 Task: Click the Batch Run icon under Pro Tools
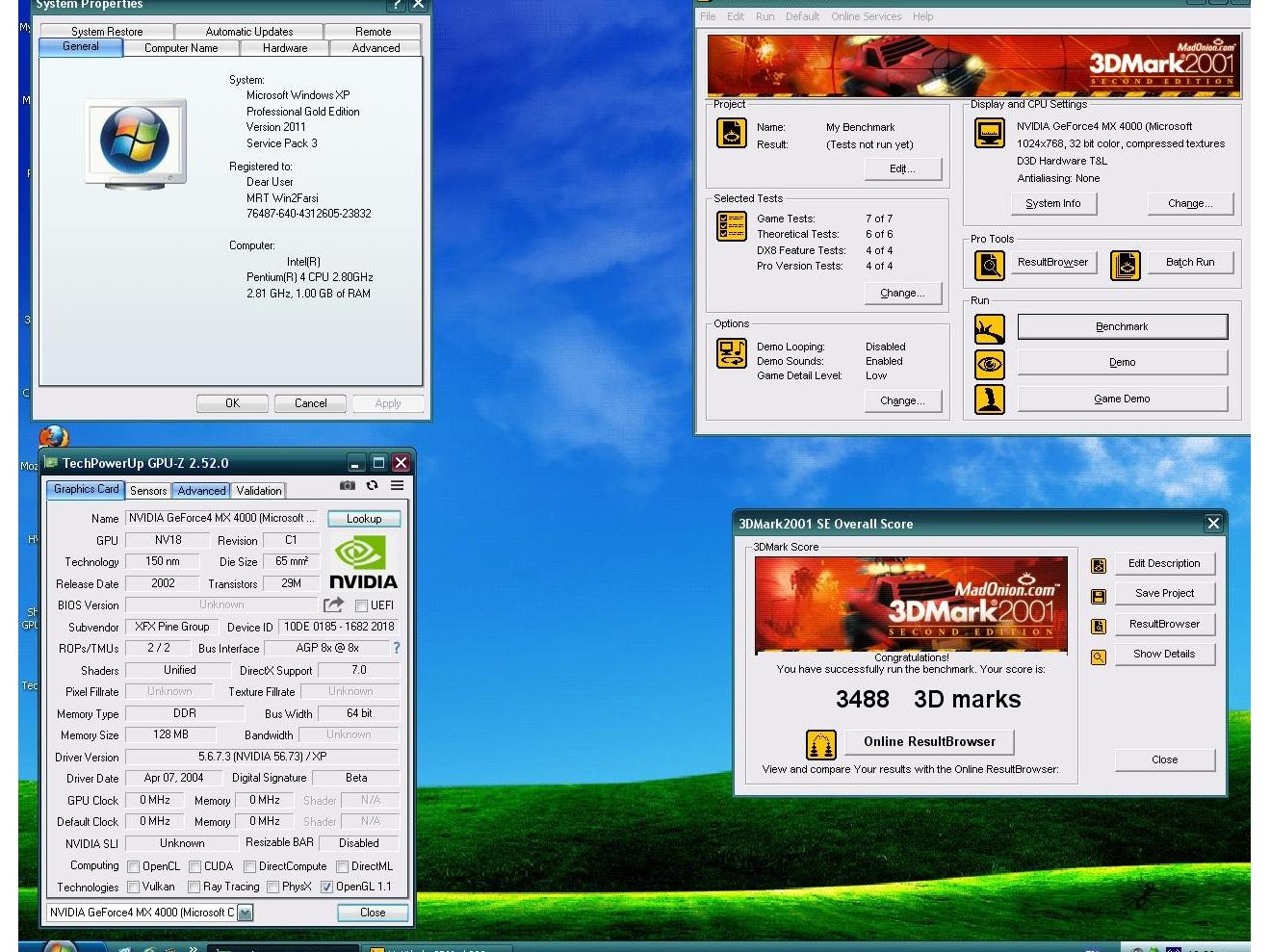click(x=1126, y=265)
